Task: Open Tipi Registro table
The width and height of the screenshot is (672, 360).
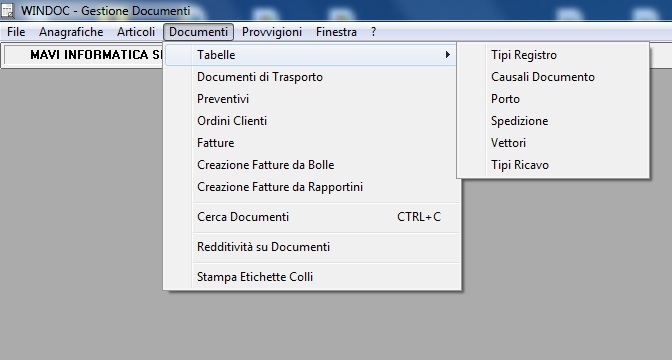Action: click(553, 55)
